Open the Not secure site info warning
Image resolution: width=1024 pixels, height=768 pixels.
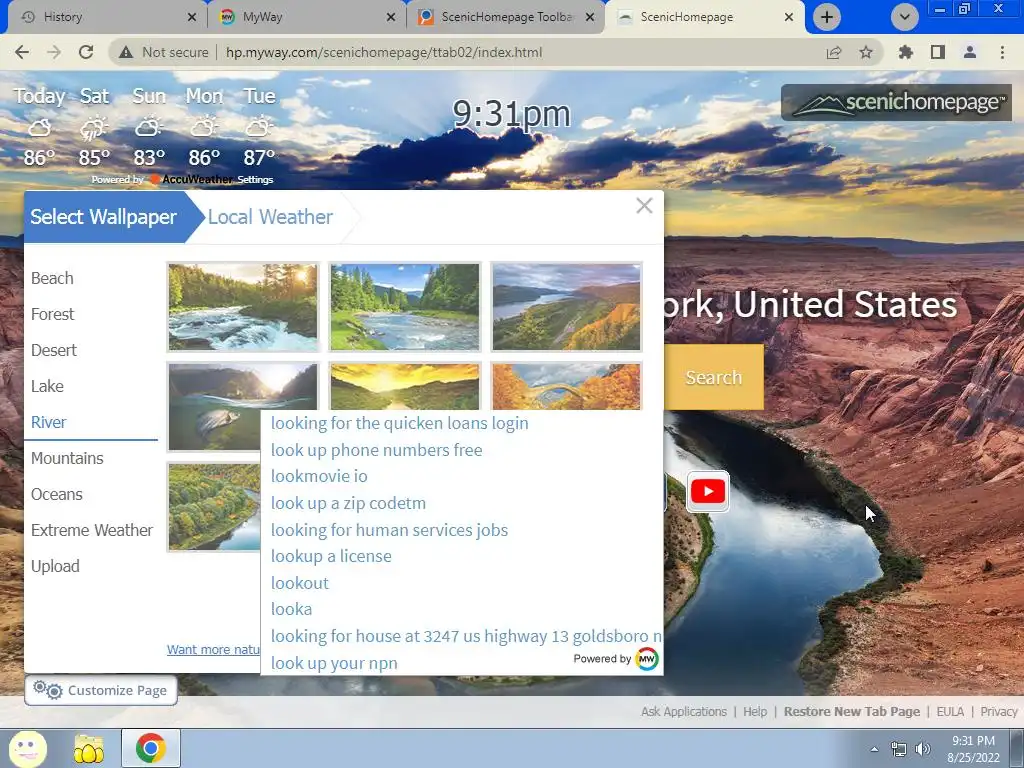click(x=163, y=52)
